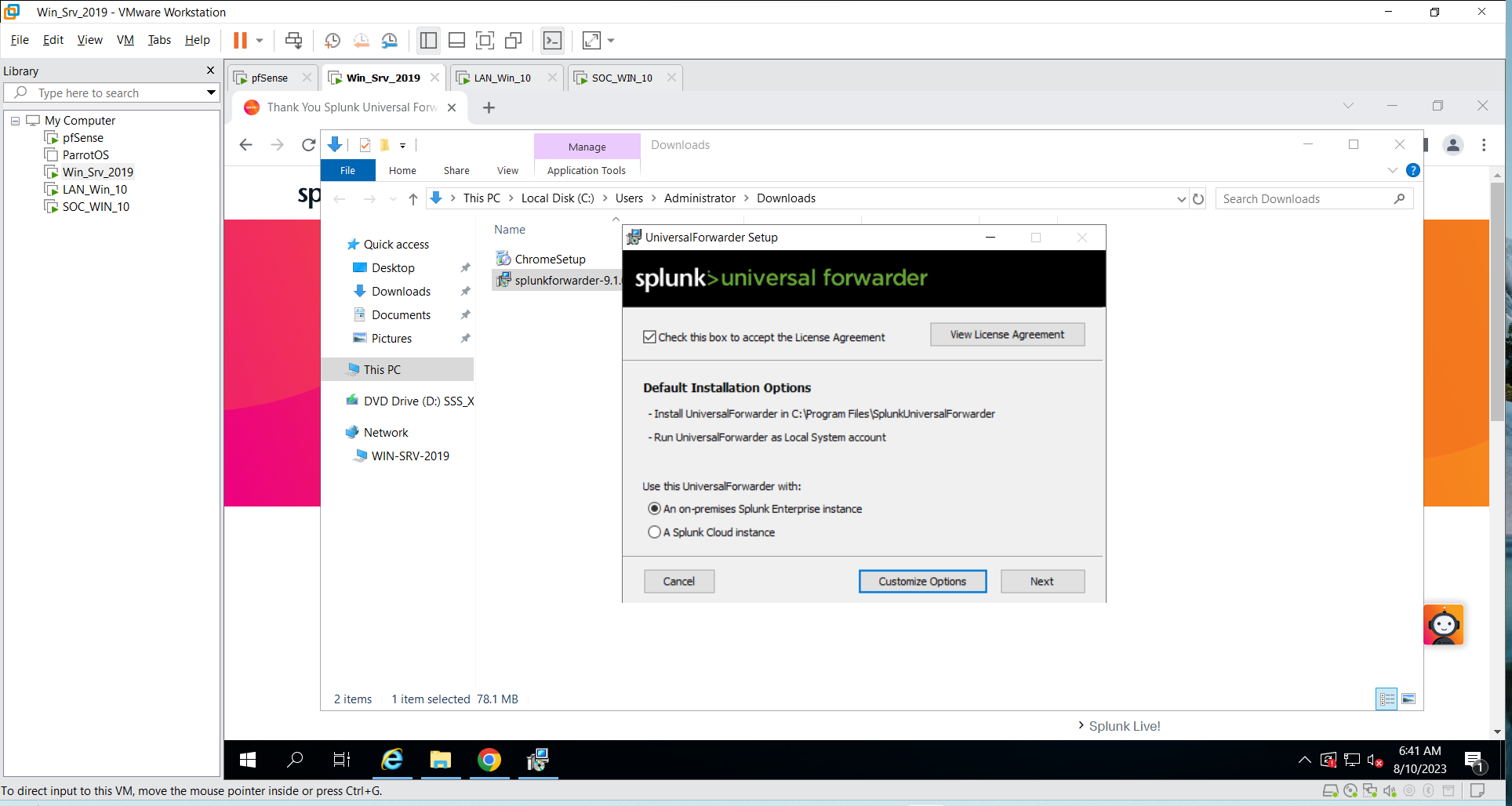Revert VM to snapshot icon
Screen dimensions: 1512x806
point(361,40)
